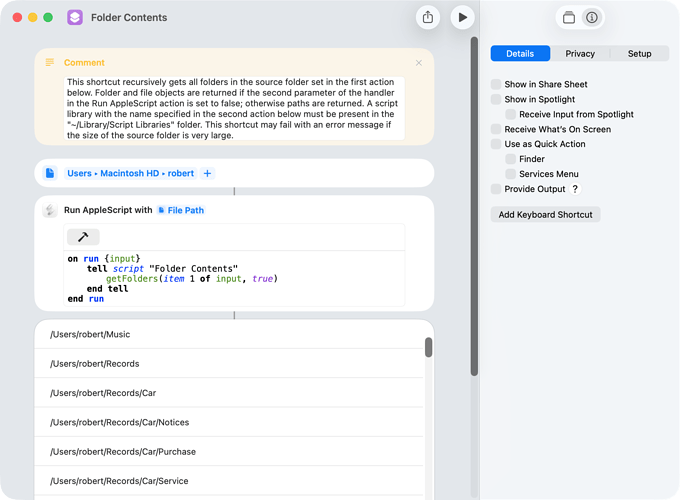Select the /Users/robert/Records/Car/Notices row
Screen dimensions: 680x500
tap(229, 422)
